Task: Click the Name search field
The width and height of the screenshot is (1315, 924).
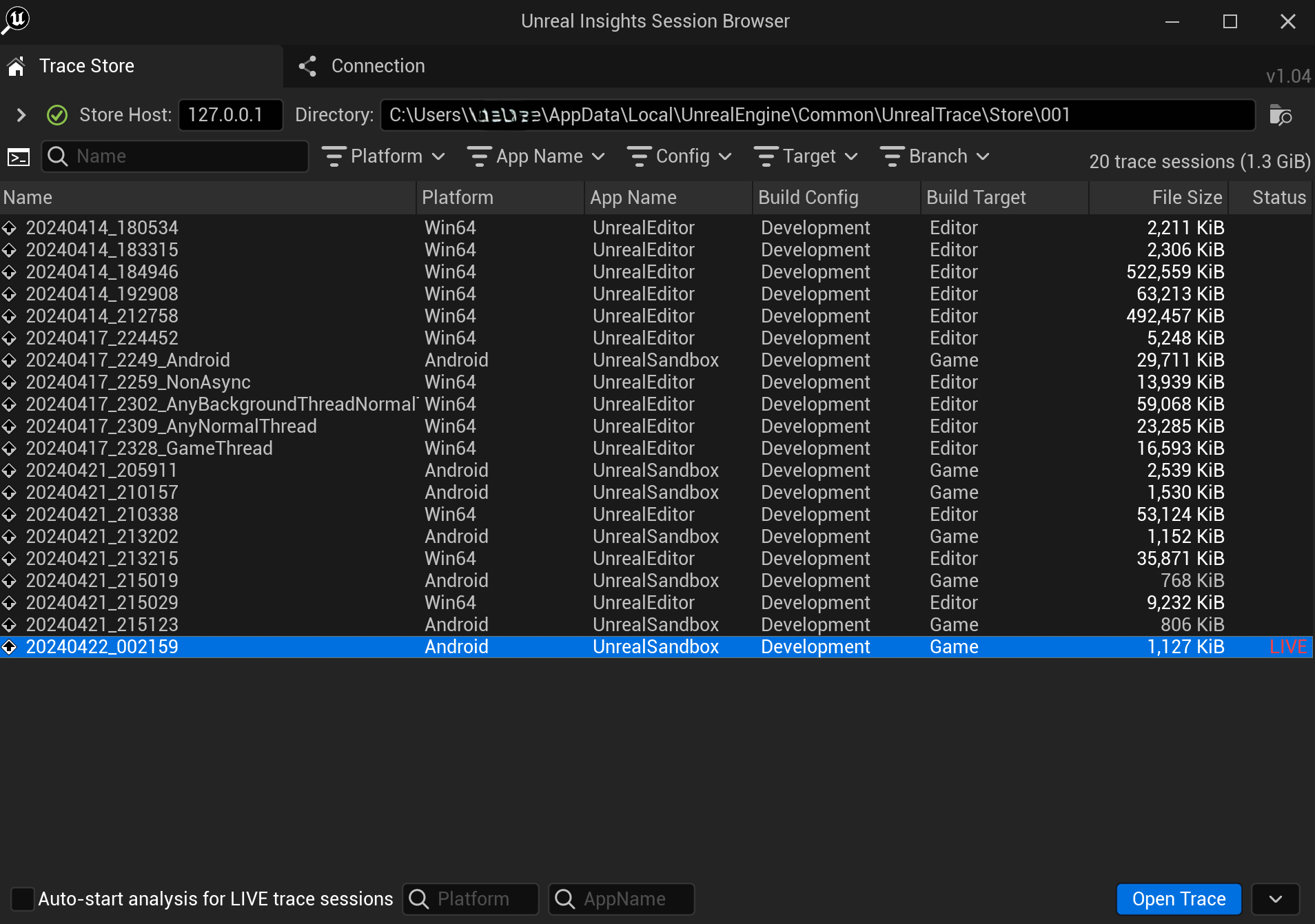Action: (175, 156)
